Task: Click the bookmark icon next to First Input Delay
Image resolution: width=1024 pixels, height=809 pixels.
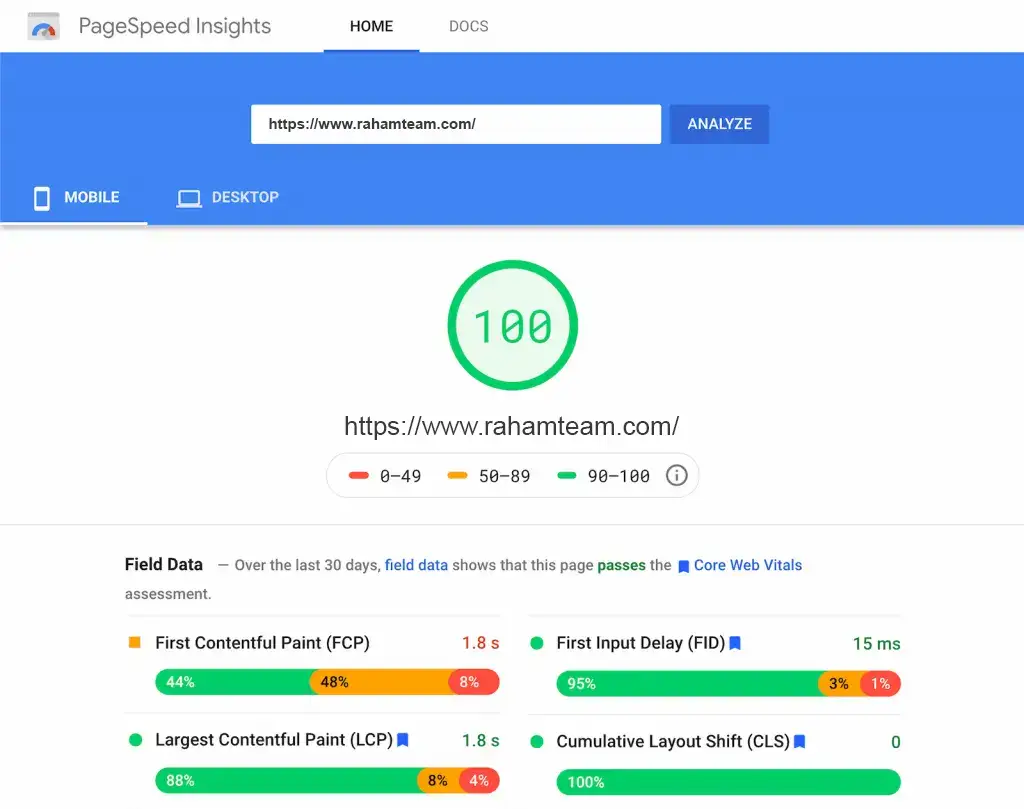Action: pyautogui.click(x=735, y=644)
